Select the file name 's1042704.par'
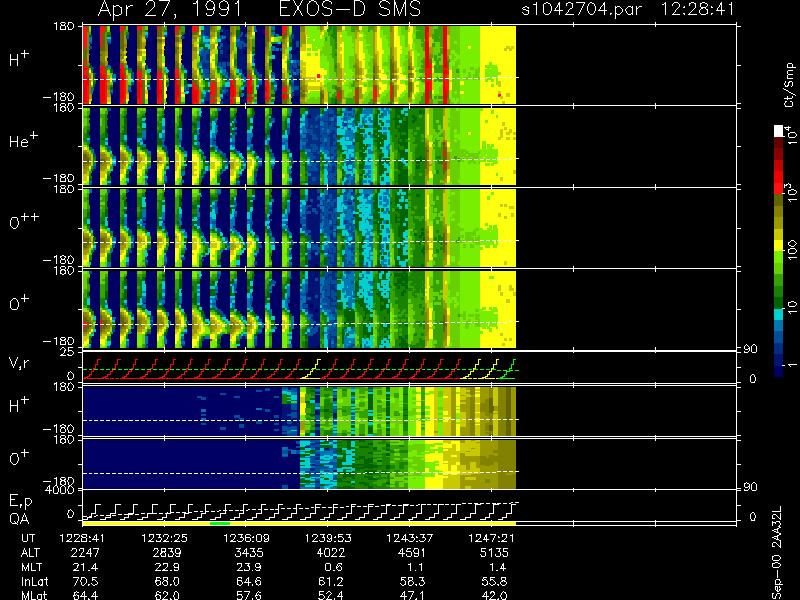Screen dimensions: 800x600 pyautogui.click(x=581, y=9)
